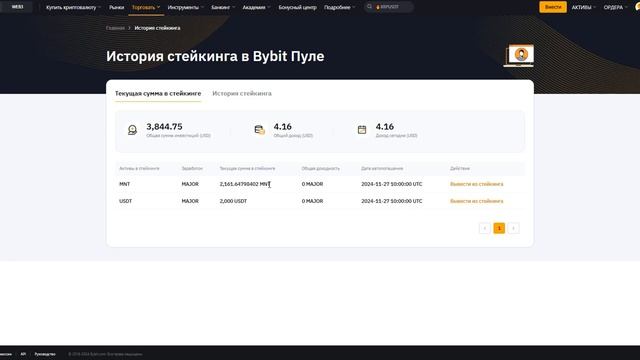The width and height of the screenshot is (640, 360).
Task: Expand the 'Академия' dropdown menu
Action: point(256,7)
